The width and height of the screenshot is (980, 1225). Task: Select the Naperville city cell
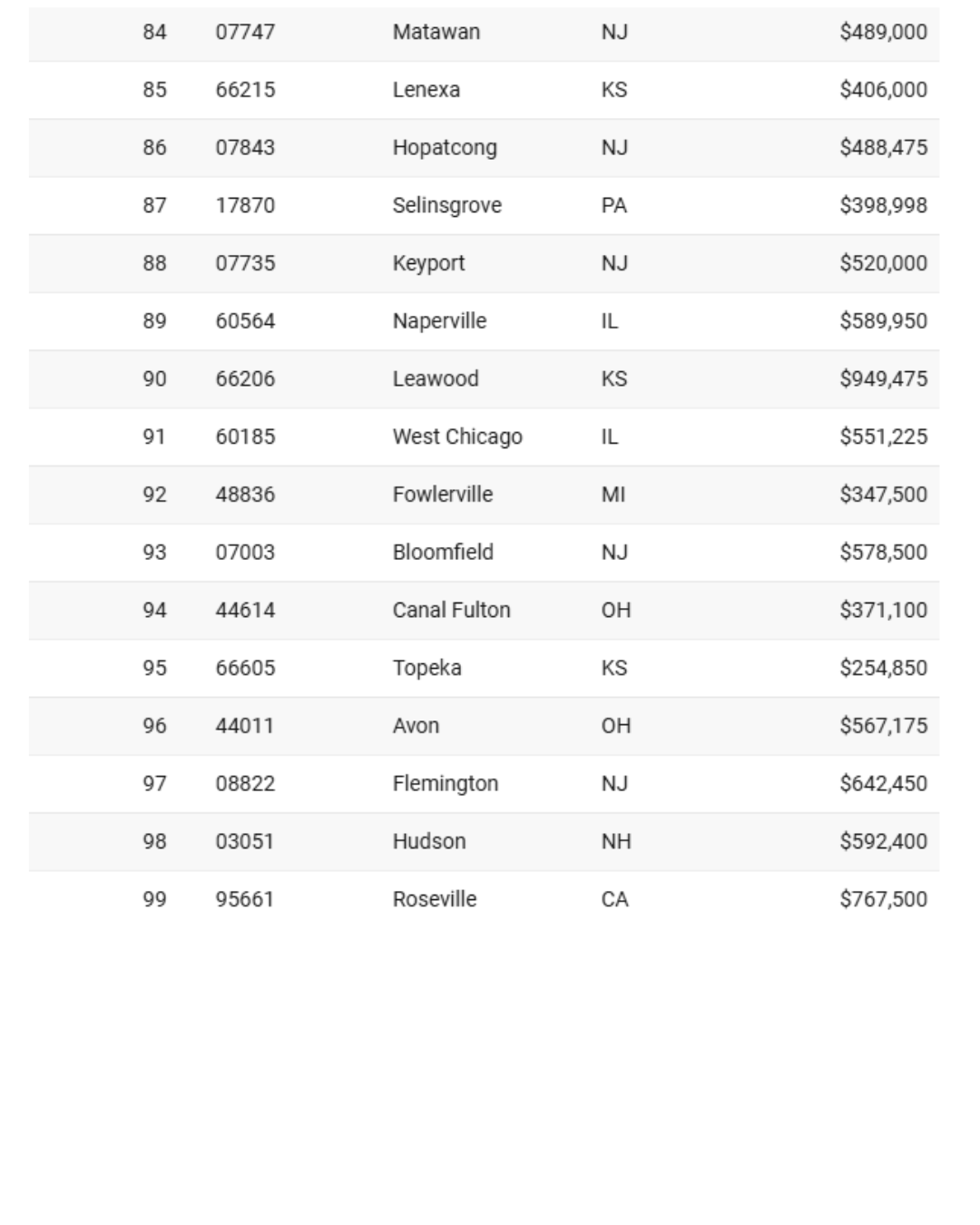point(439,321)
